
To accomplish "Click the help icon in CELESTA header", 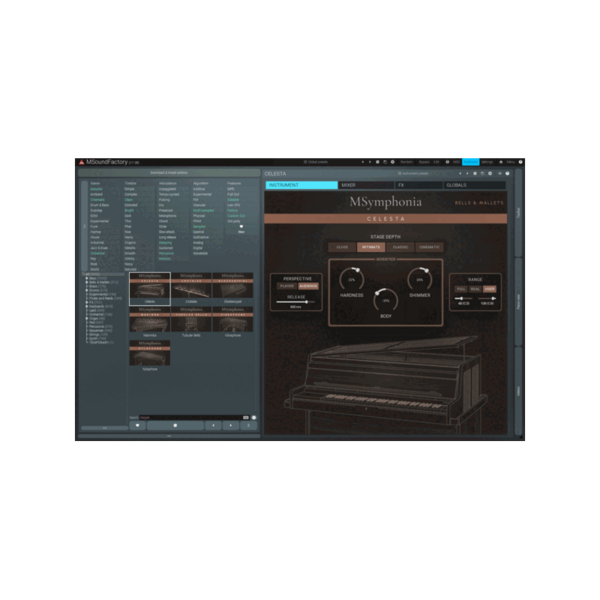I will tap(507, 174).
